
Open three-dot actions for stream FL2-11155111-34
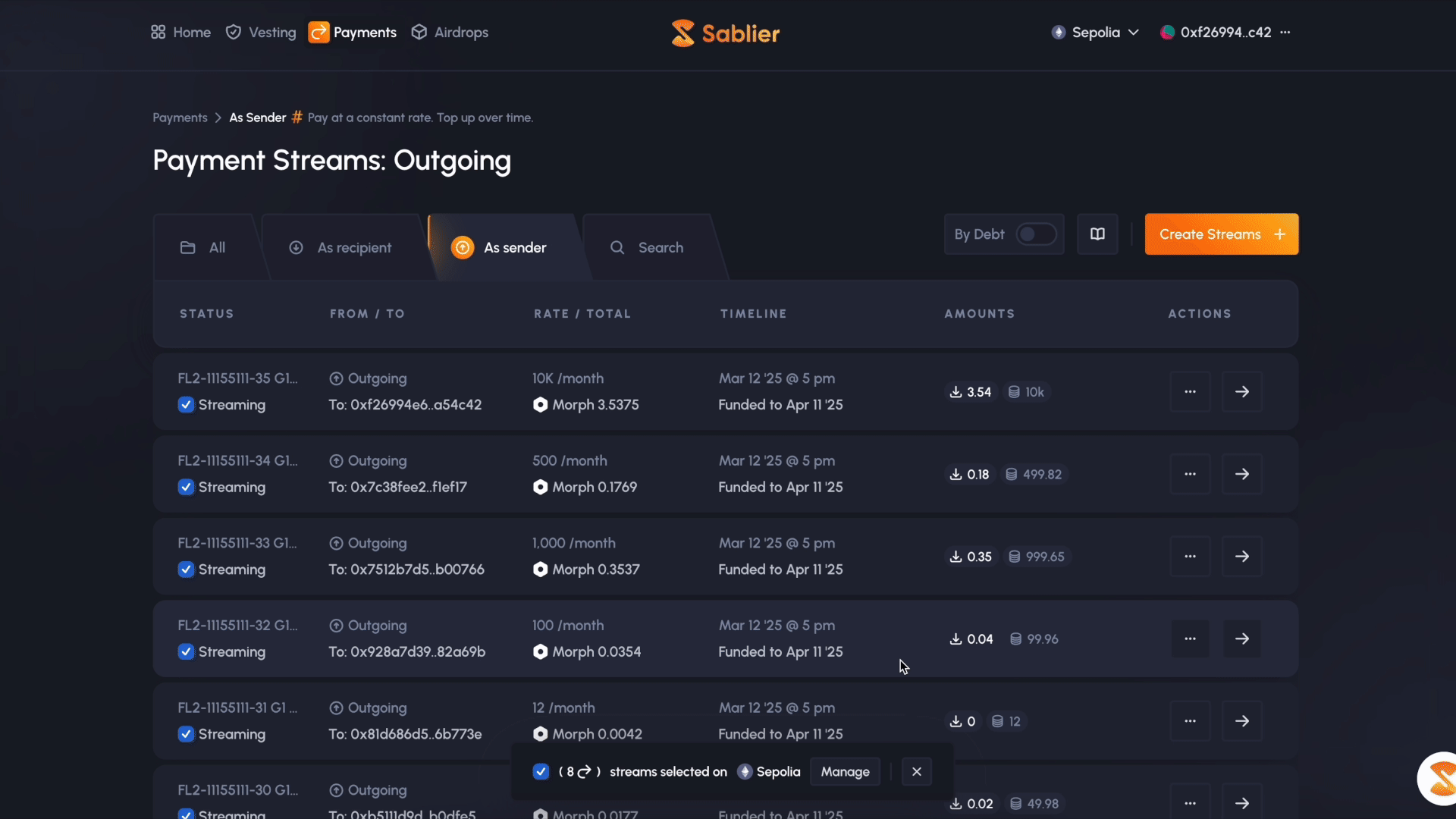(1190, 474)
